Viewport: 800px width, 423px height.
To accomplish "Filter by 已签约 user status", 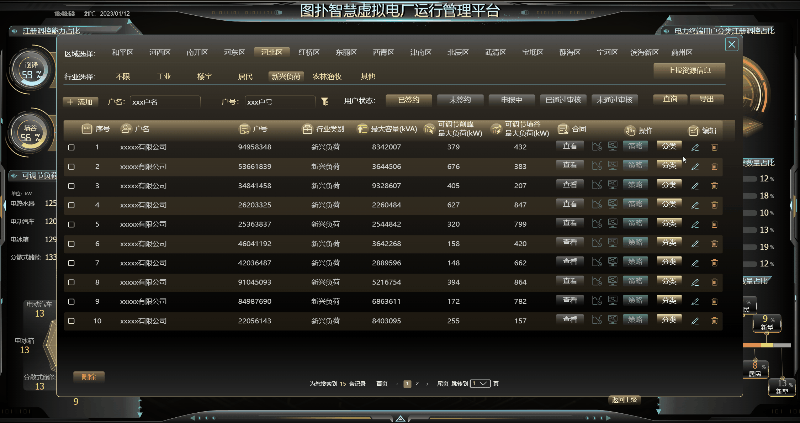I will (409, 100).
